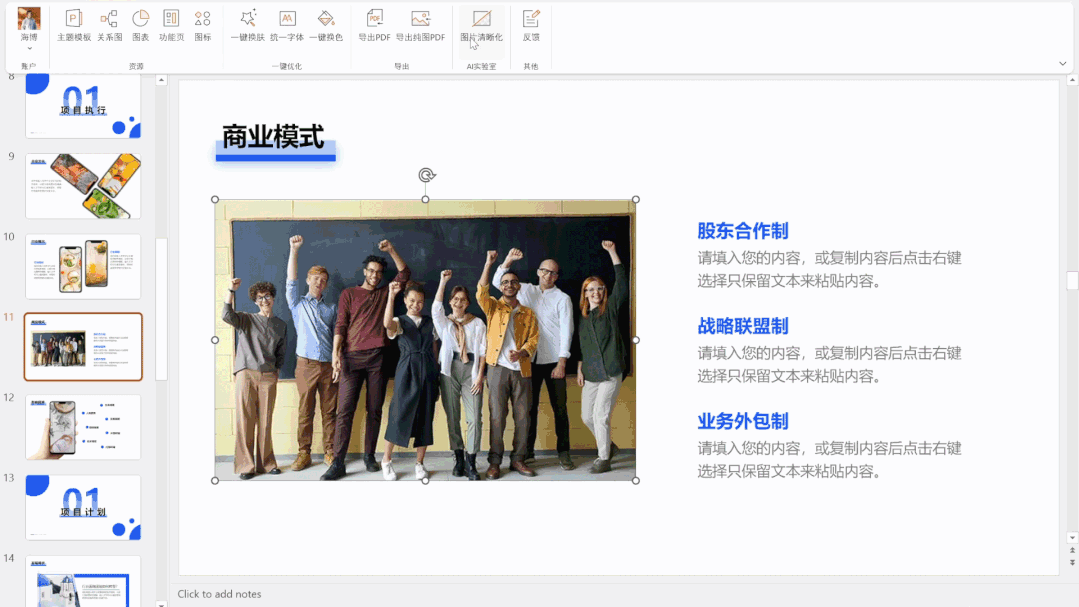1079x607 pixels.
Task: Expand the account dropdown arrow under 海博
Action: [x=30, y=49]
